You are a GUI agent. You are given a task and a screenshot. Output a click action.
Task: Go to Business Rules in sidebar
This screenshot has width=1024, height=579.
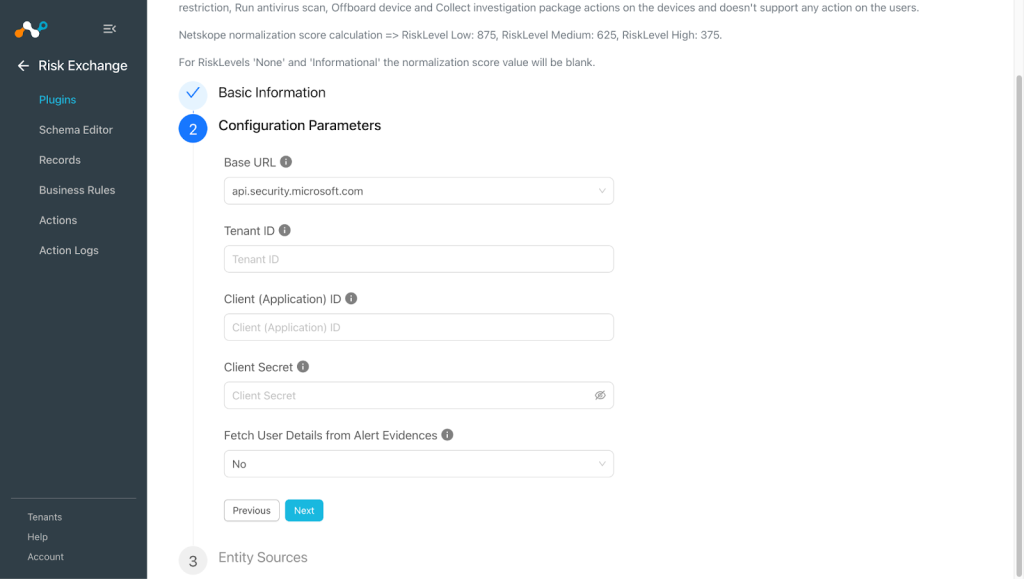pos(77,190)
